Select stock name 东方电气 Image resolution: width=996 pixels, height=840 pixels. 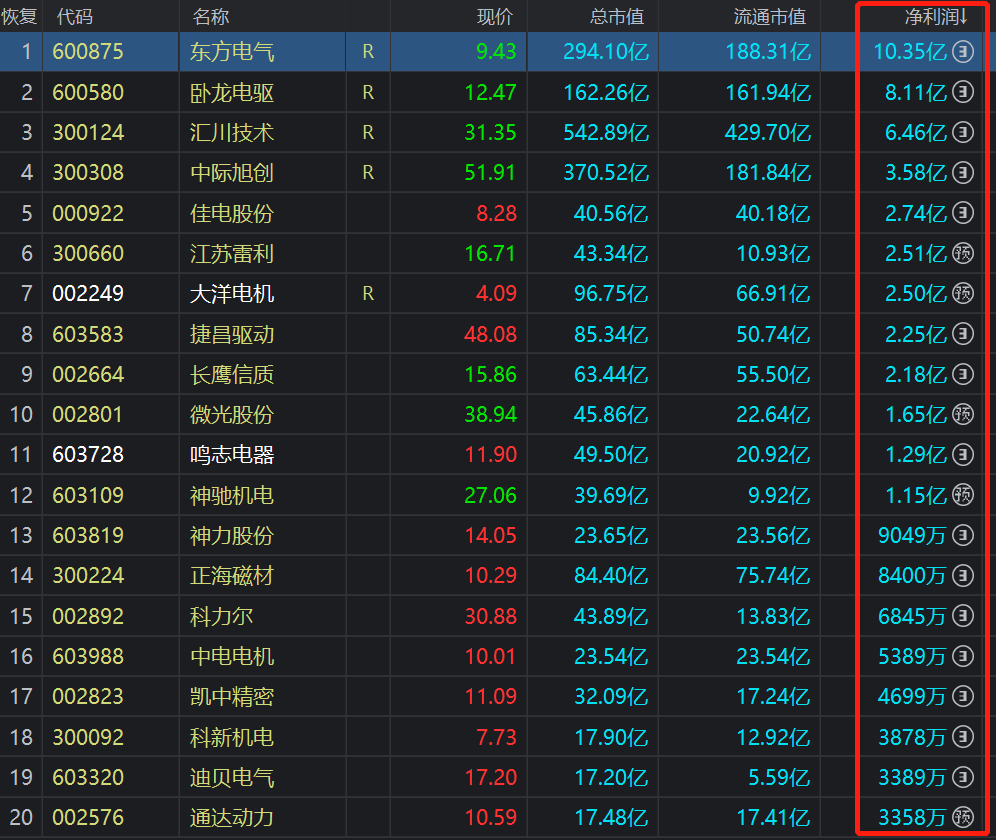[232, 51]
